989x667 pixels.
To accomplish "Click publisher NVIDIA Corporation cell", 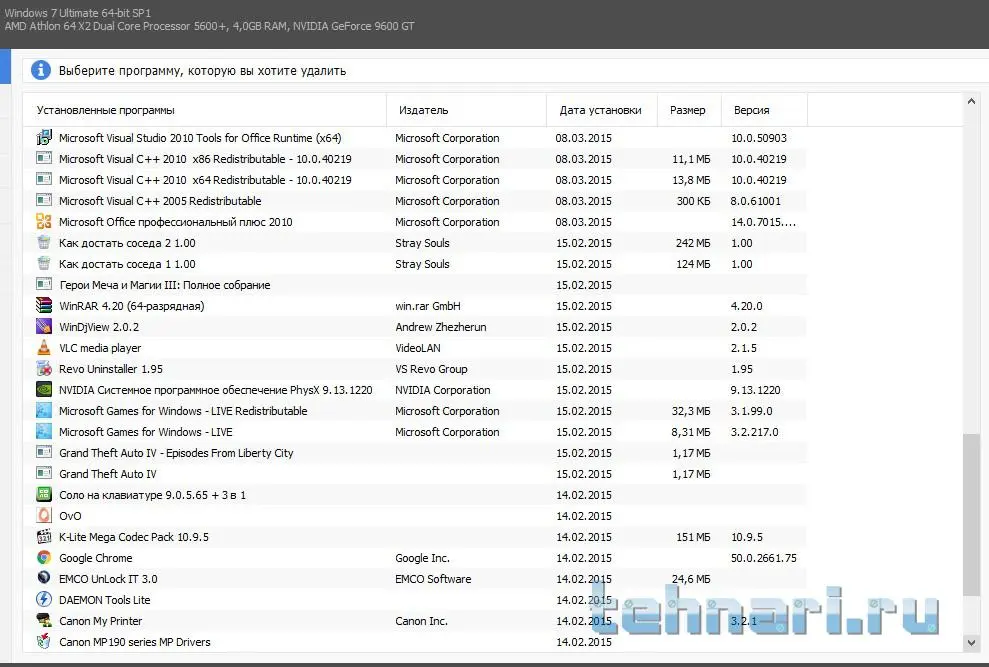I will point(442,390).
